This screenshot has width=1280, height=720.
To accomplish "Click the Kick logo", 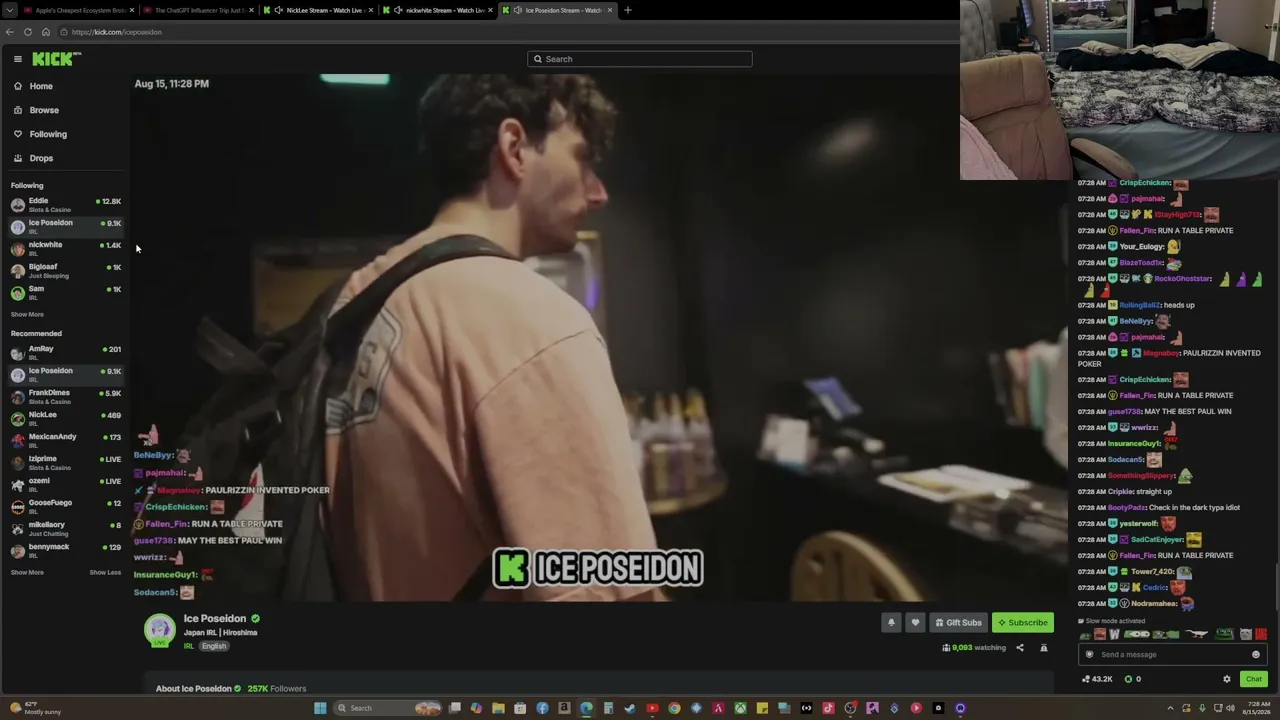I will (x=52, y=59).
